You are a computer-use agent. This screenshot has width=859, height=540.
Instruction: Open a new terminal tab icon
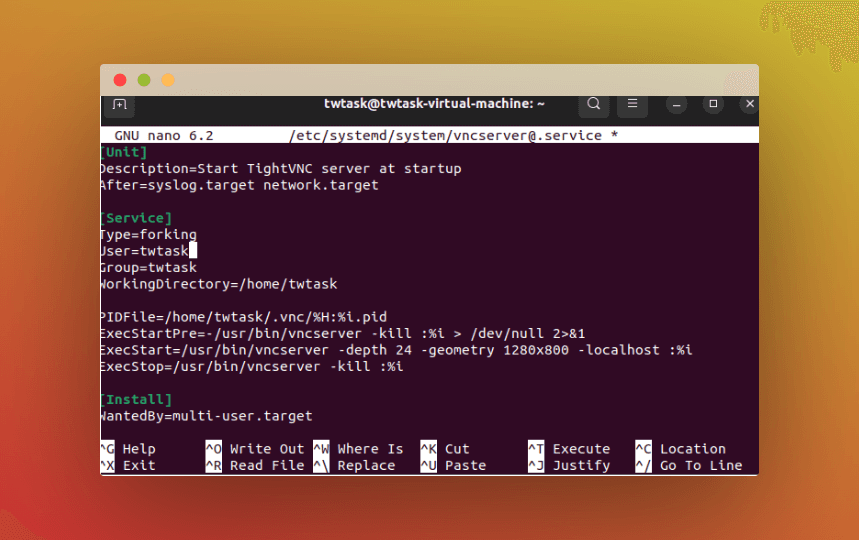click(119, 104)
